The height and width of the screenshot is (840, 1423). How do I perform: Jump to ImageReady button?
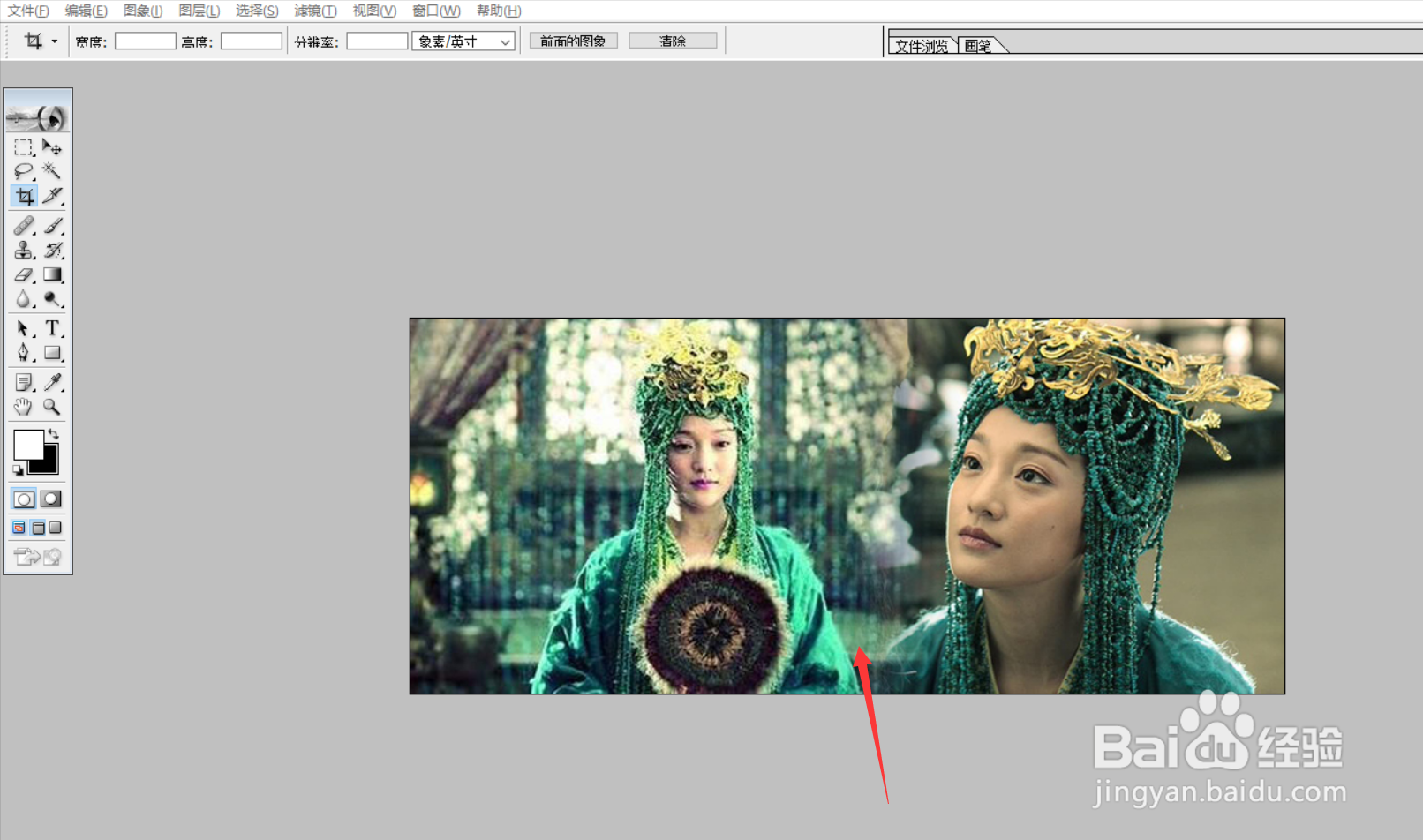click(38, 556)
